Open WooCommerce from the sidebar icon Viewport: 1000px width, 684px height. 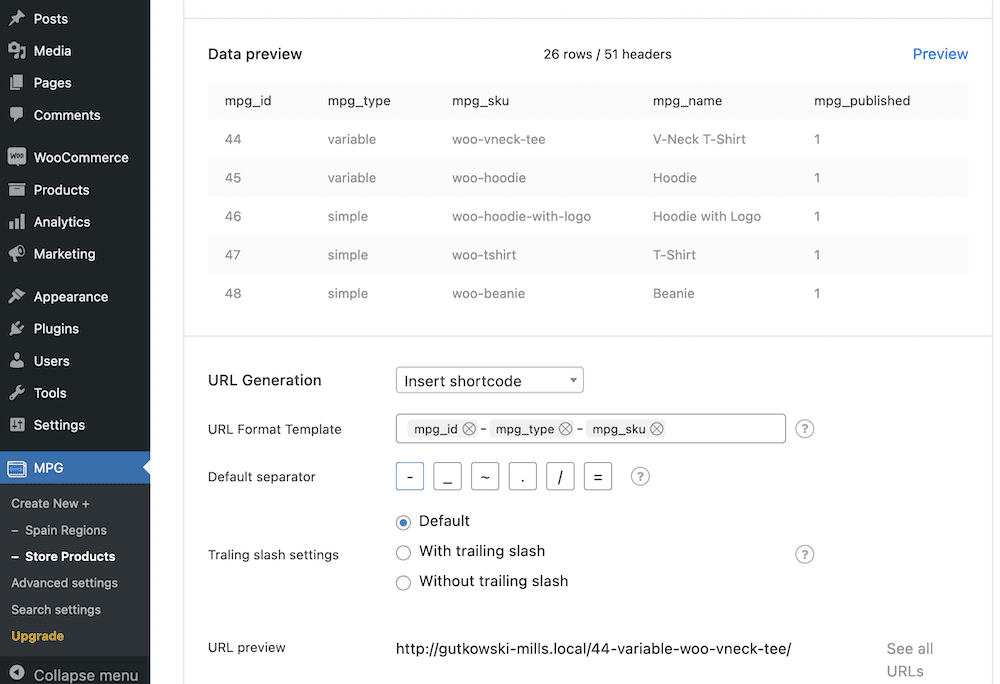pos(19,157)
